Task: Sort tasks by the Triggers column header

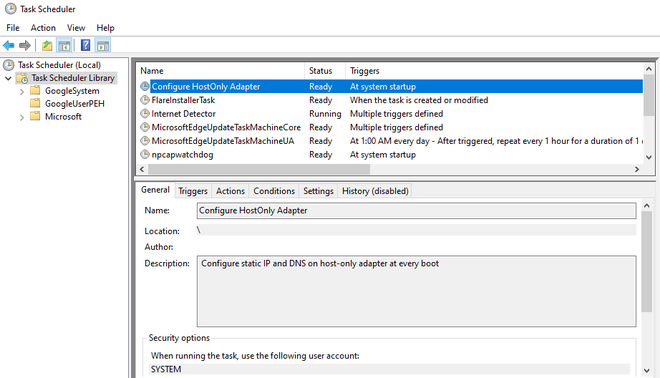Action: point(494,71)
